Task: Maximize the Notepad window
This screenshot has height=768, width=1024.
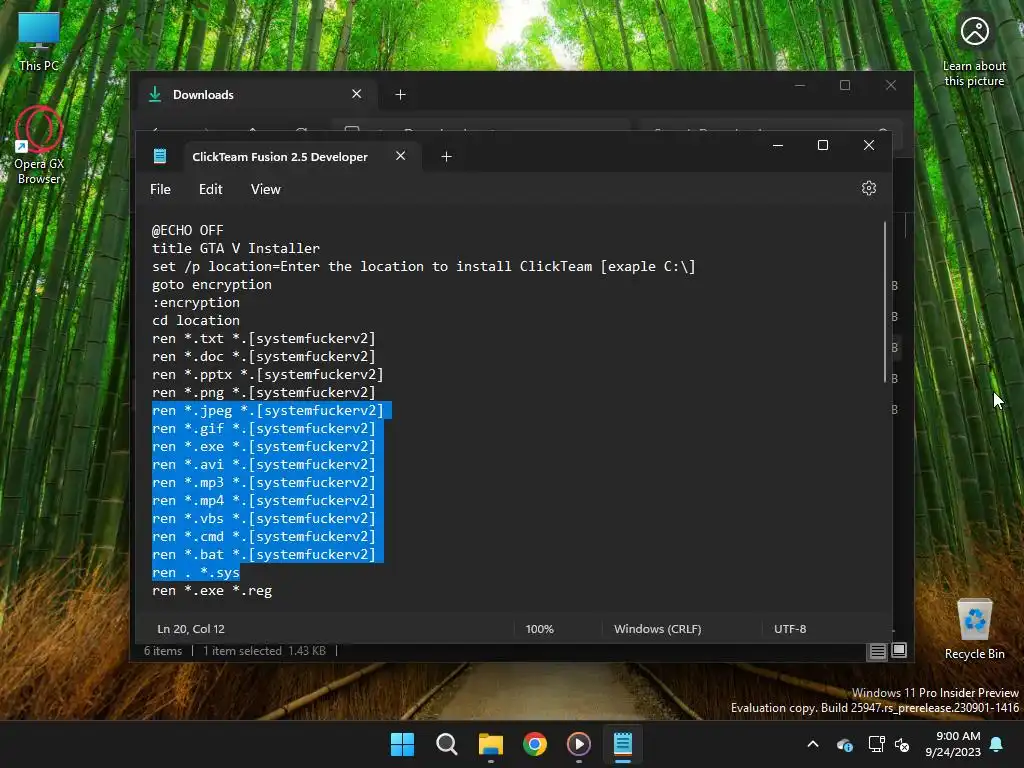Action: [x=823, y=145]
